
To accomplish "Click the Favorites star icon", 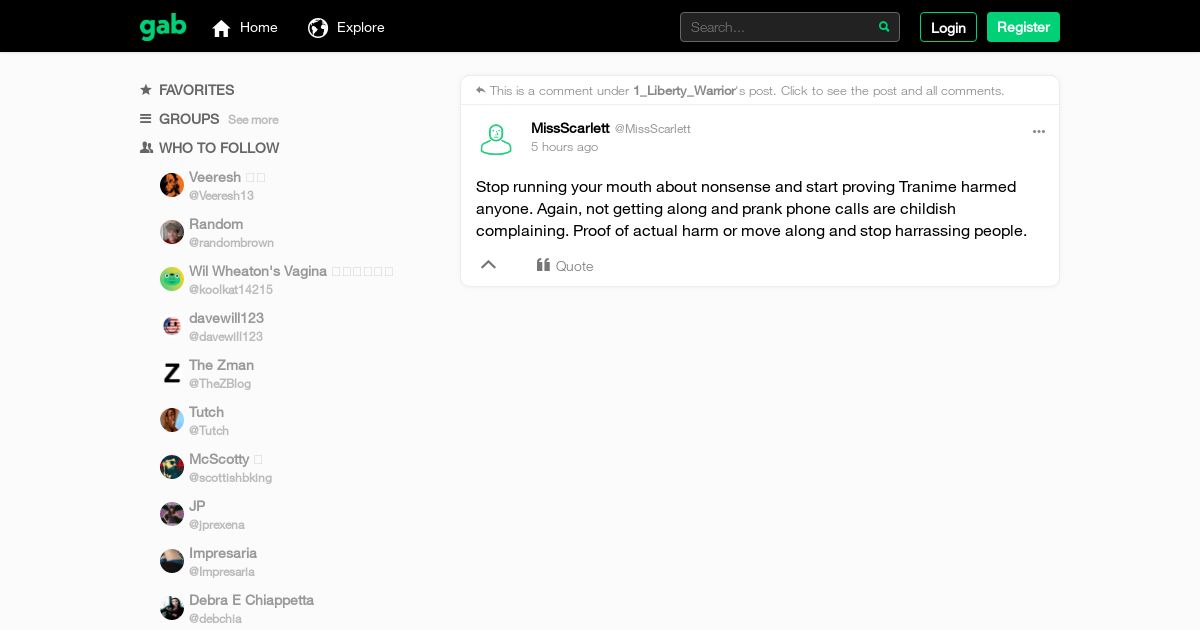I will click(x=146, y=90).
